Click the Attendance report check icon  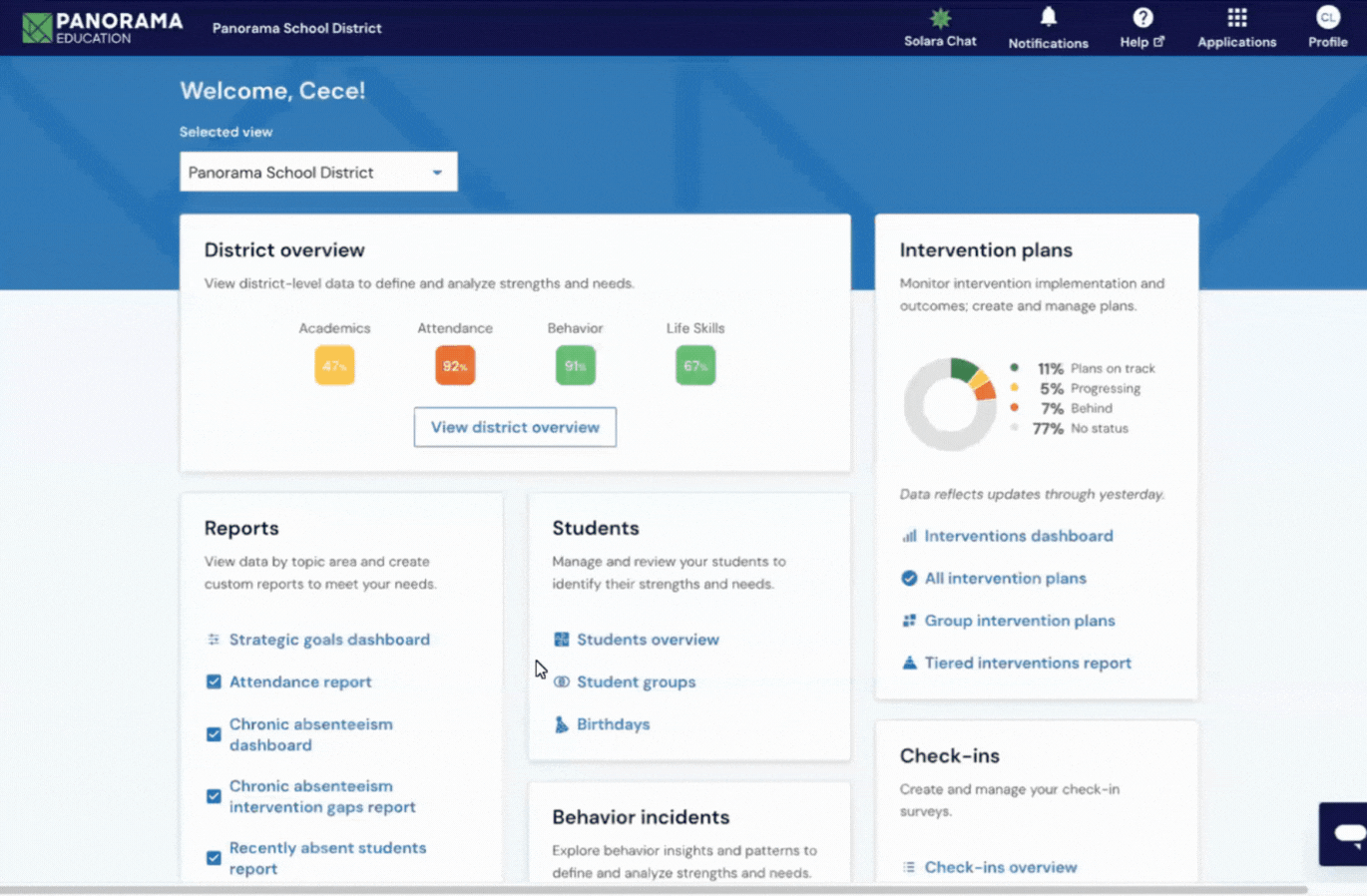tap(214, 681)
